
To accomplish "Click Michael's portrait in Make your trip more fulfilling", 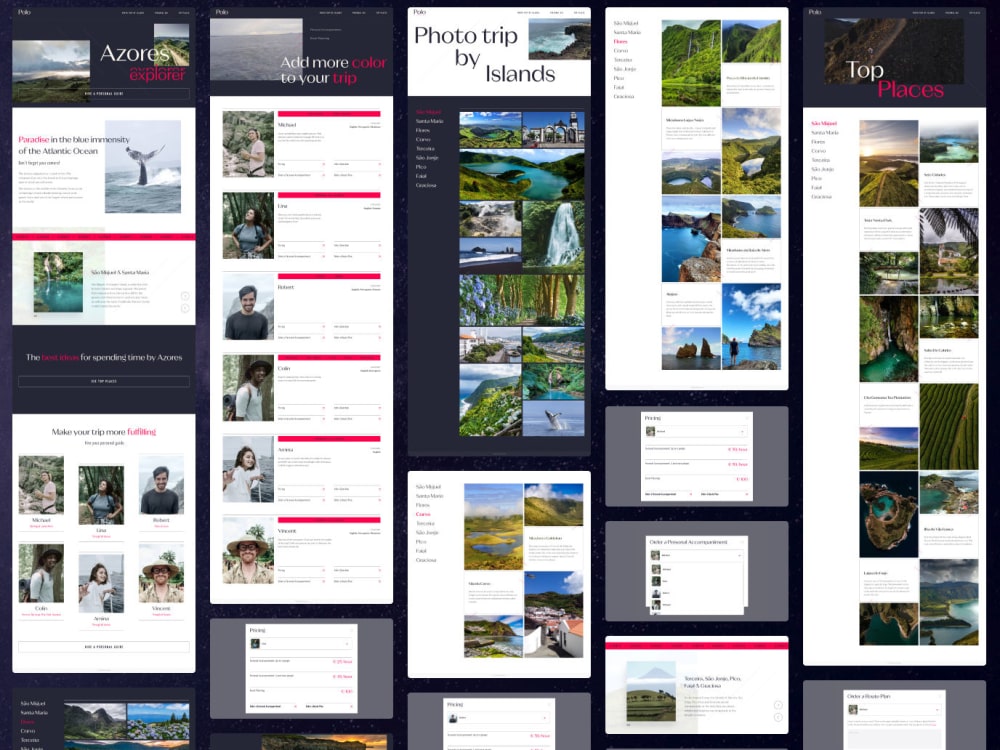I will 41,484.
